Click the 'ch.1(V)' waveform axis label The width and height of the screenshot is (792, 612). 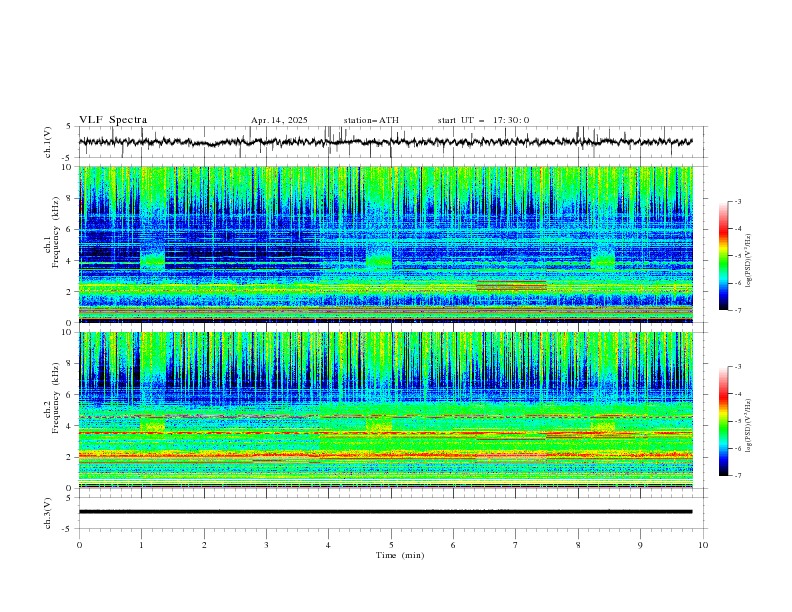48,142
